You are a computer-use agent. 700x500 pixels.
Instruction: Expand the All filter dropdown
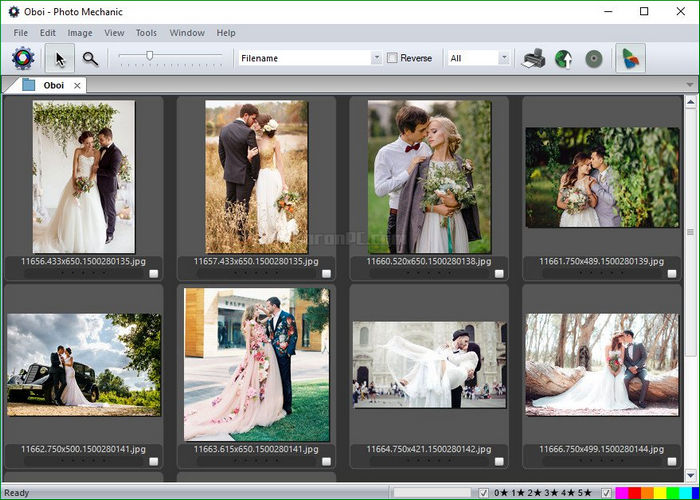coord(504,58)
